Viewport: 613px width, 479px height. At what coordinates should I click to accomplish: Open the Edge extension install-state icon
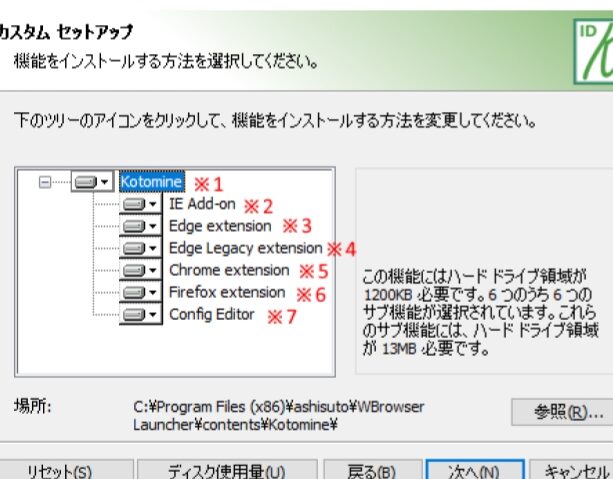pyautogui.click(x=139, y=226)
